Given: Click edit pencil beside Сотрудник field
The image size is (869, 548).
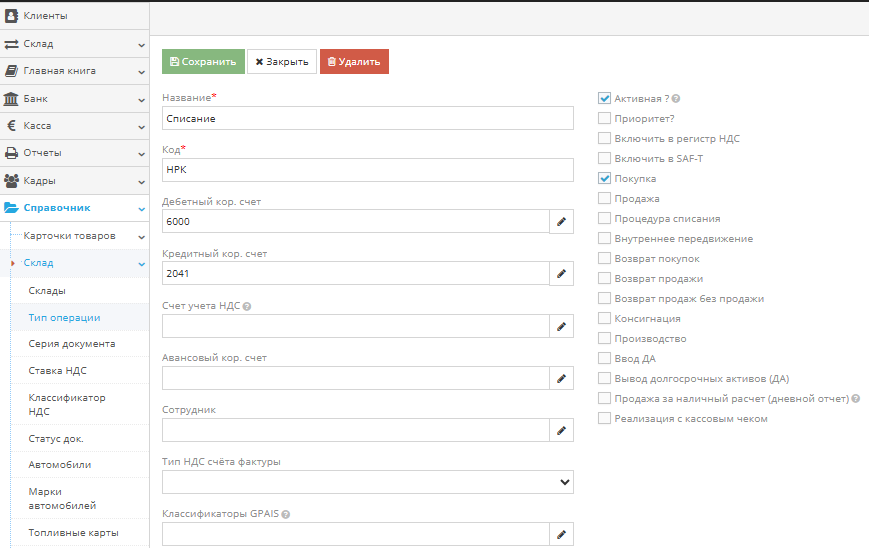Looking at the screenshot, I should point(561,430).
